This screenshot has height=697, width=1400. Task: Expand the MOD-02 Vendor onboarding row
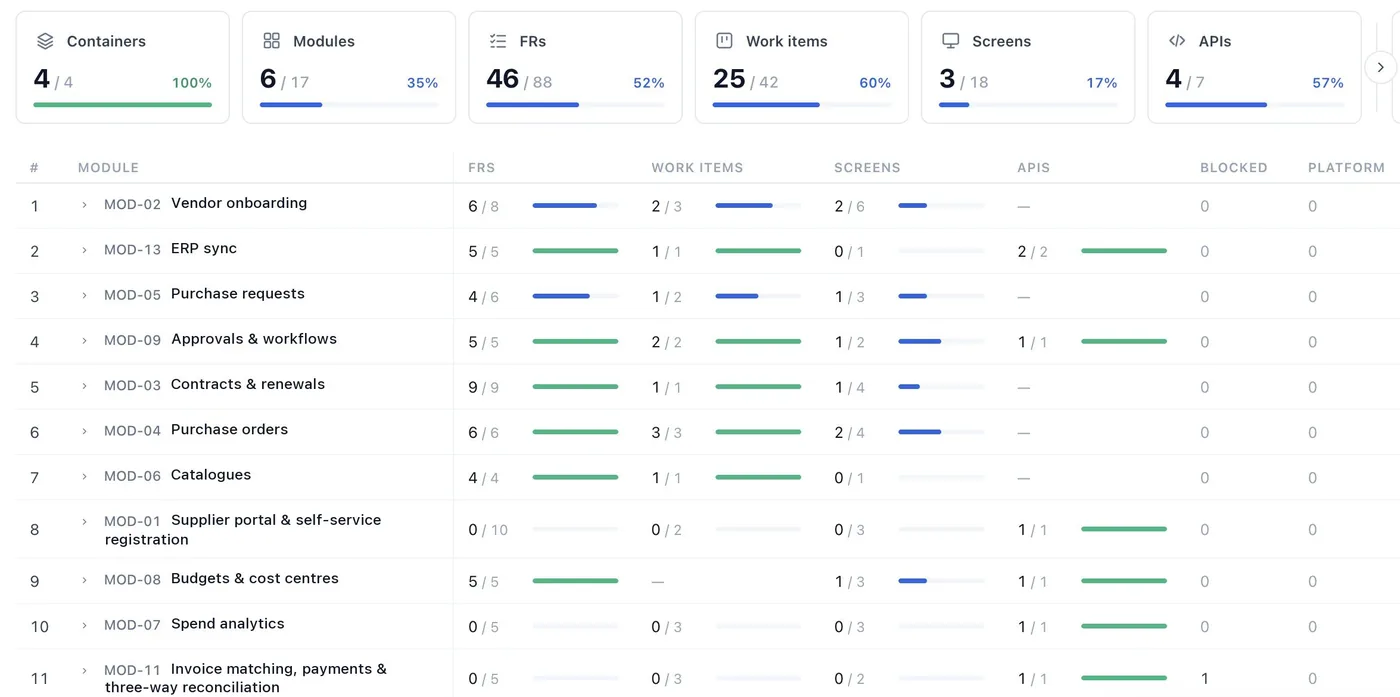85,205
